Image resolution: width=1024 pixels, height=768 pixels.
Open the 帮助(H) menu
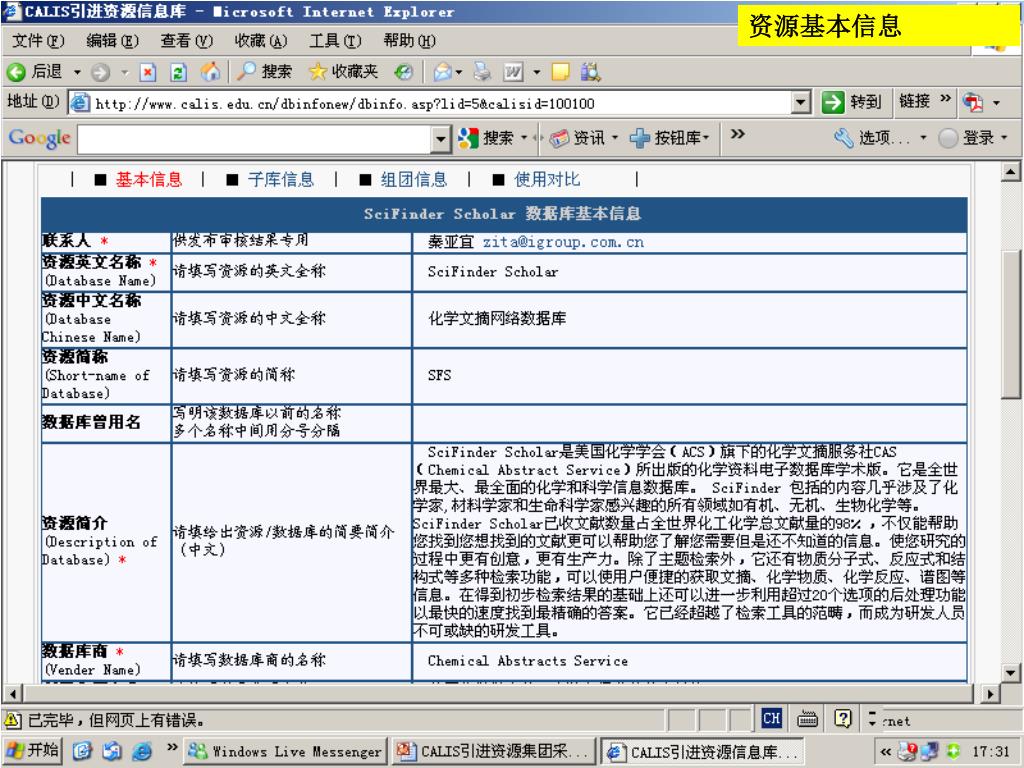[409, 40]
